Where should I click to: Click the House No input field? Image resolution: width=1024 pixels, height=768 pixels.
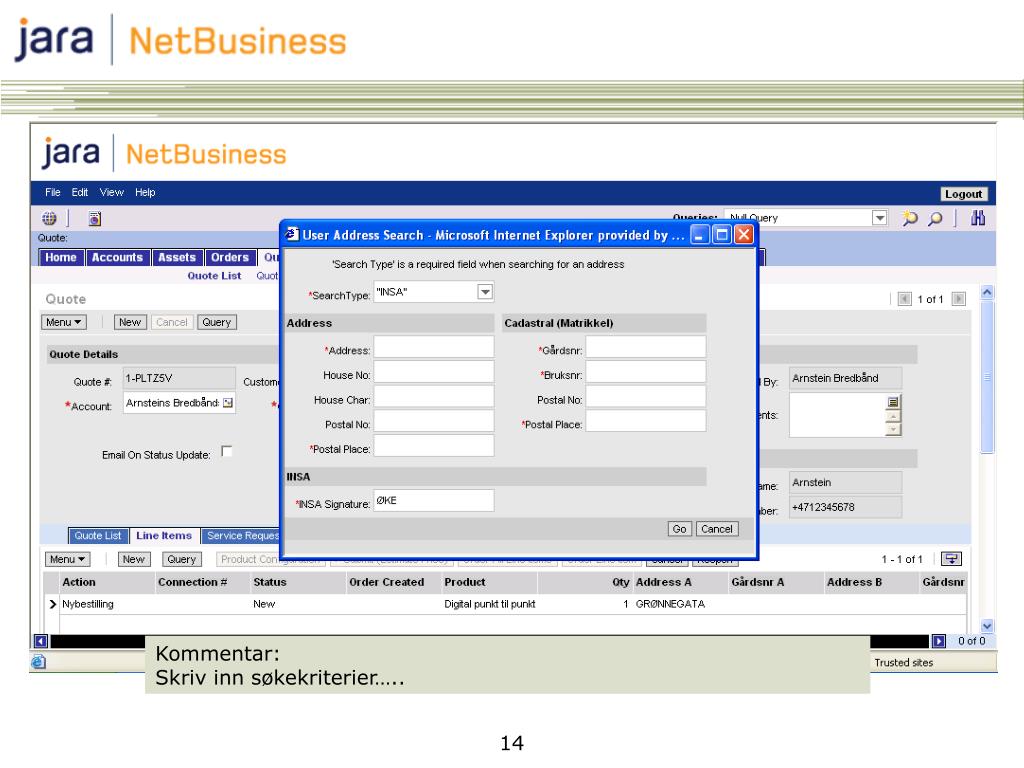pos(434,372)
